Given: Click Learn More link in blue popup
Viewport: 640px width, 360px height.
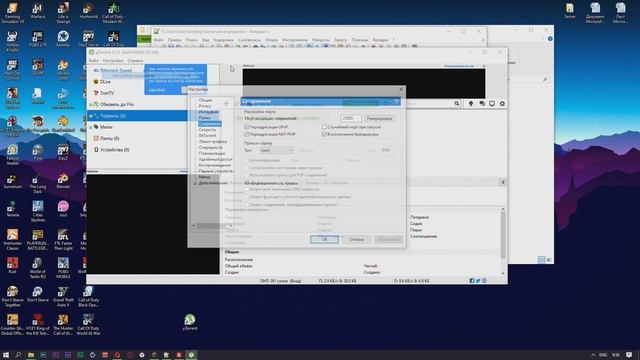Looking at the screenshot, I should pyautogui.click(x=157, y=90).
